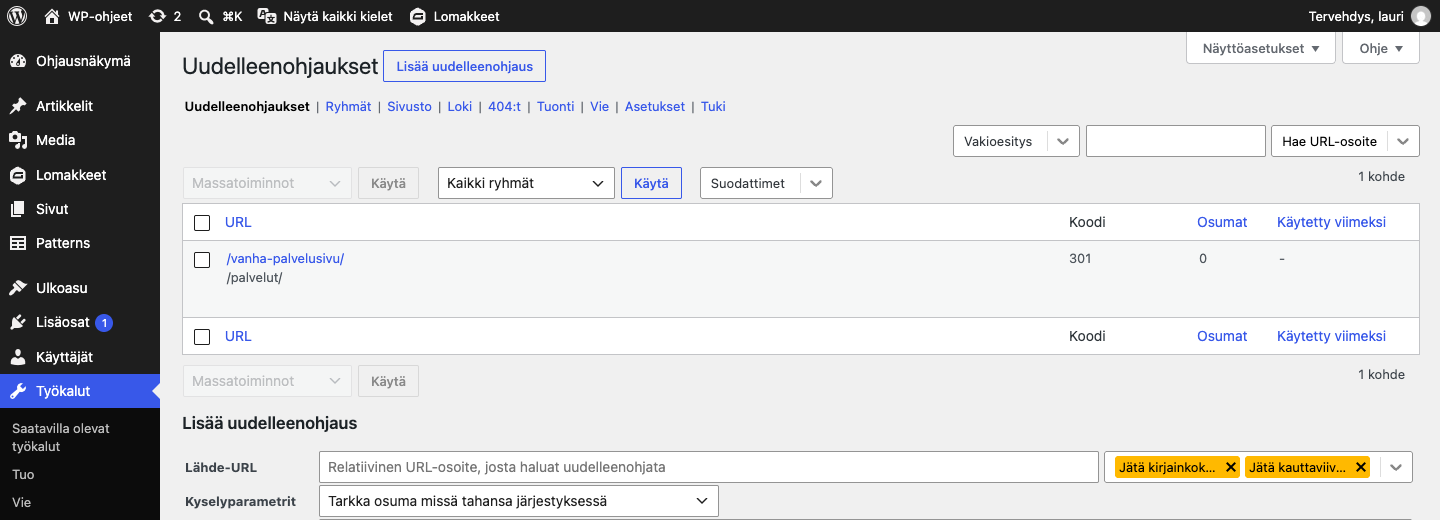
Task: Open updates via circular arrows icon
Action: pyautogui.click(x=157, y=16)
